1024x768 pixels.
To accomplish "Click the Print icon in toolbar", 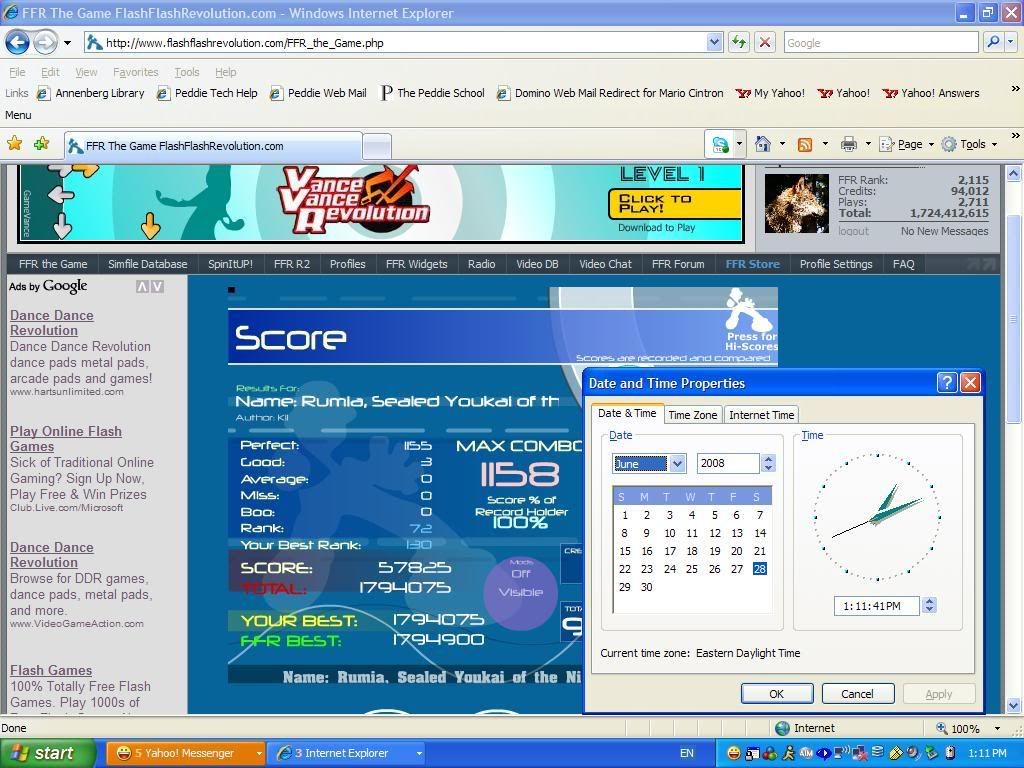I will [848, 144].
